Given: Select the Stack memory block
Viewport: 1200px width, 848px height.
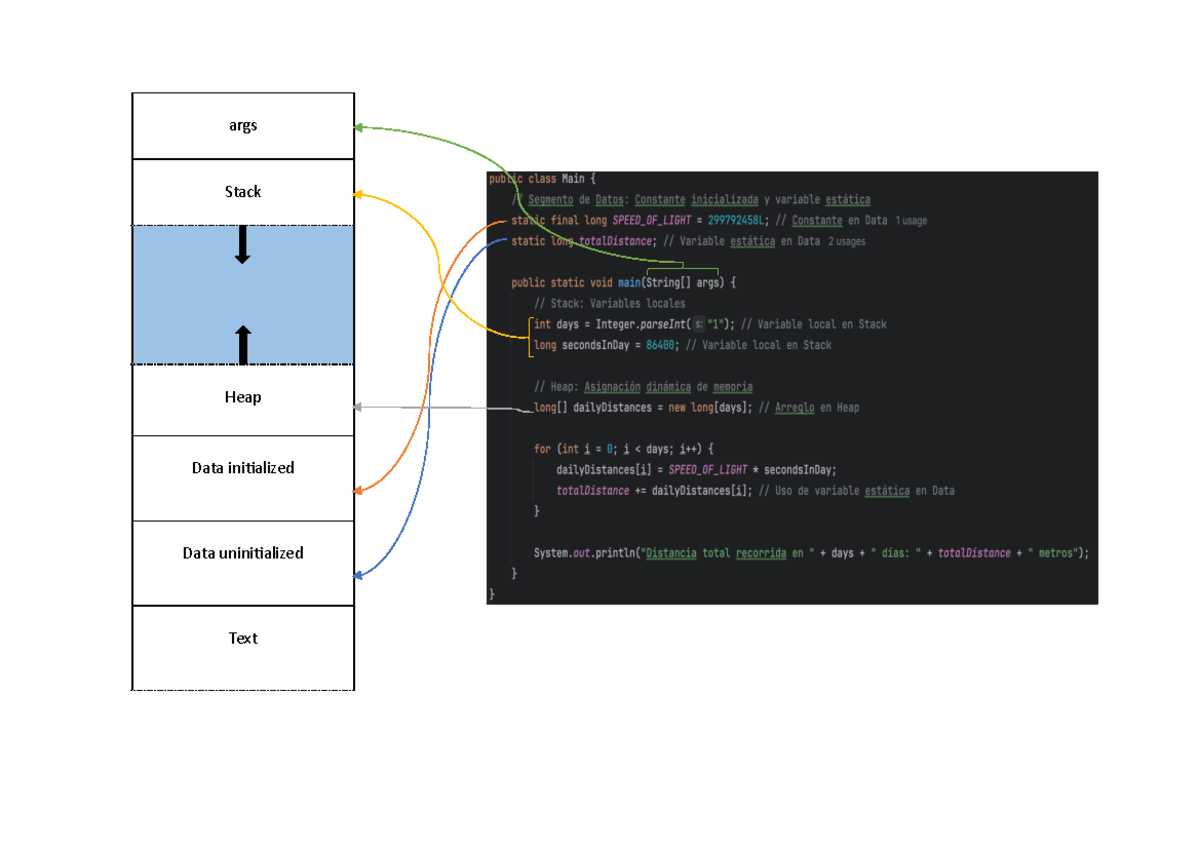Looking at the screenshot, I should coord(243,191).
